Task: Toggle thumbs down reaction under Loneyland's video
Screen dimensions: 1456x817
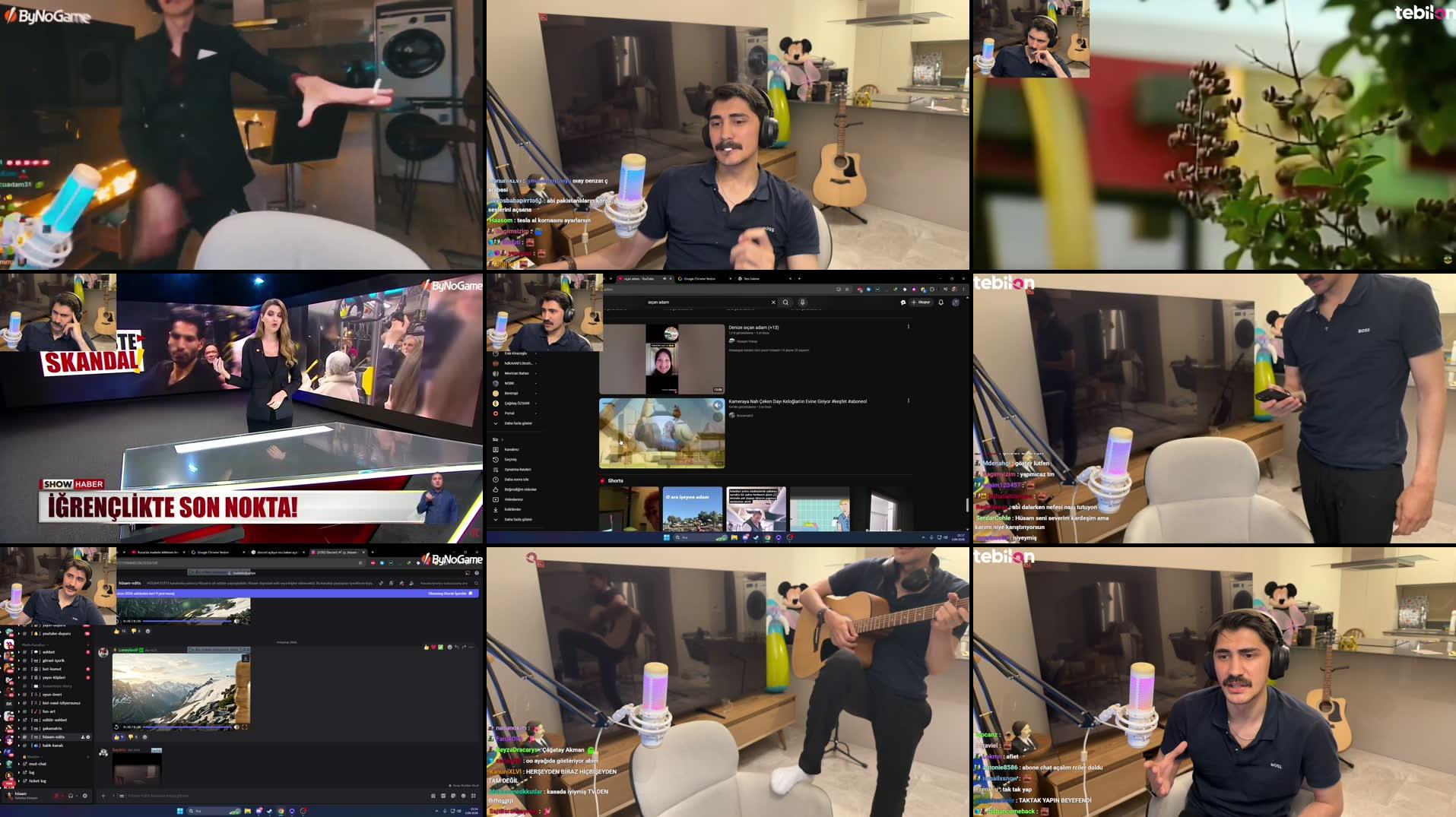Action: point(133,737)
